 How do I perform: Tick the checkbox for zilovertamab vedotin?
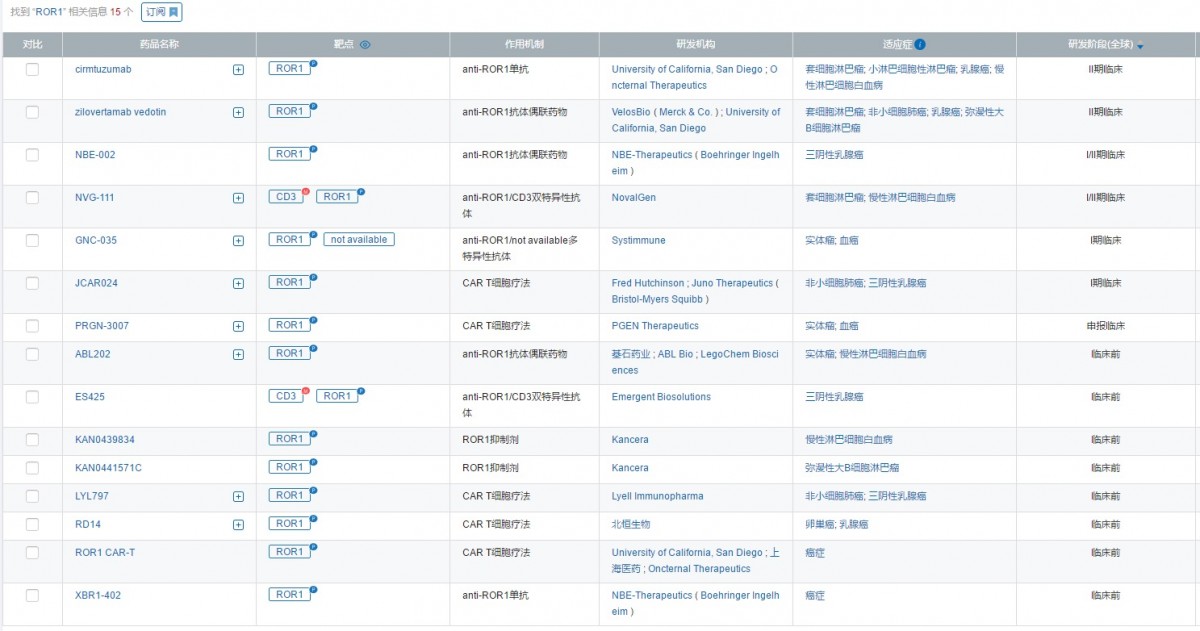click(x=32, y=112)
